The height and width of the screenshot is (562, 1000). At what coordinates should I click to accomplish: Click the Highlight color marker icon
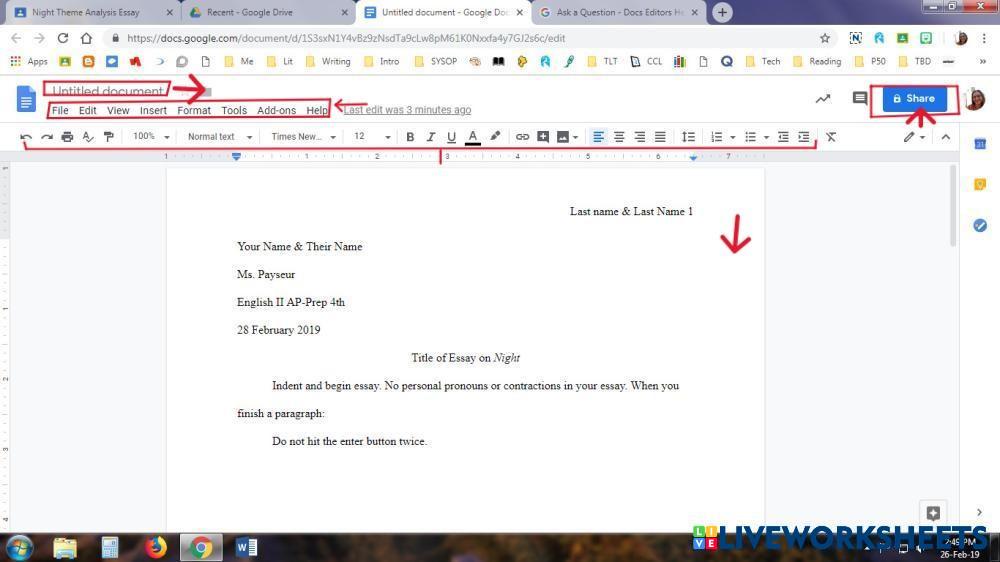tap(495, 137)
